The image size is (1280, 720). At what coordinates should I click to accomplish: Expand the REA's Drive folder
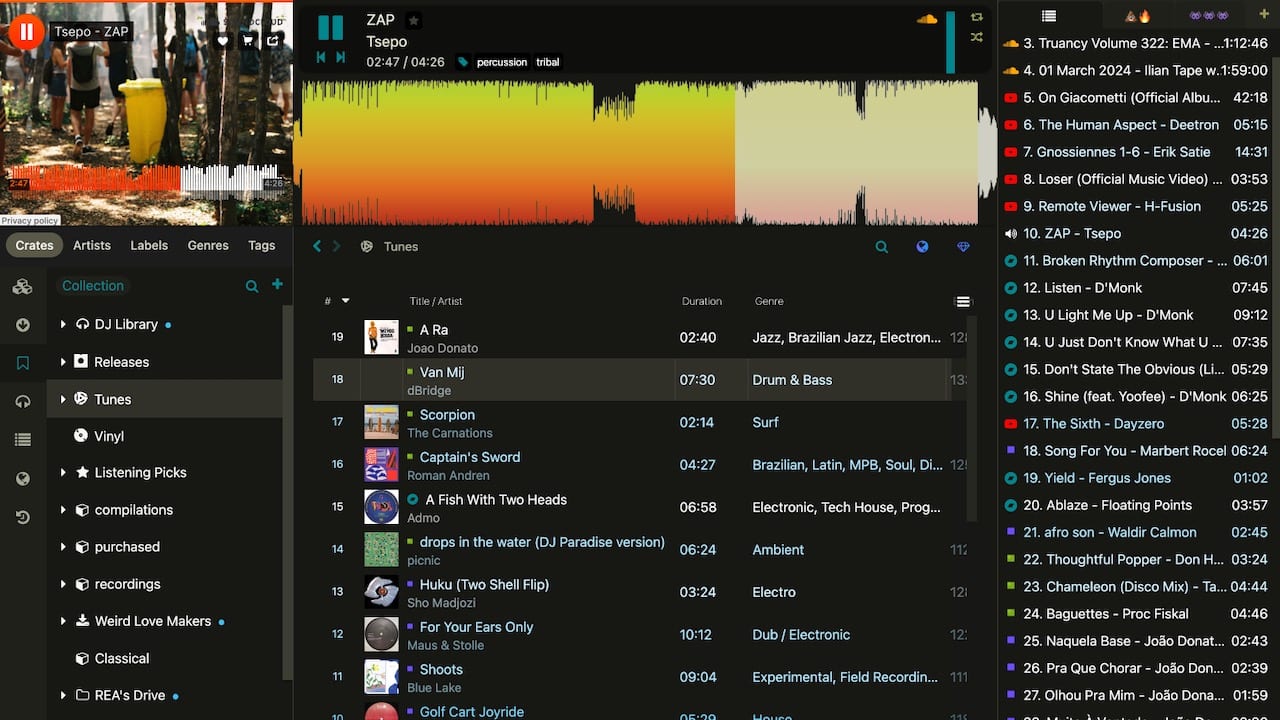[63, 695]
